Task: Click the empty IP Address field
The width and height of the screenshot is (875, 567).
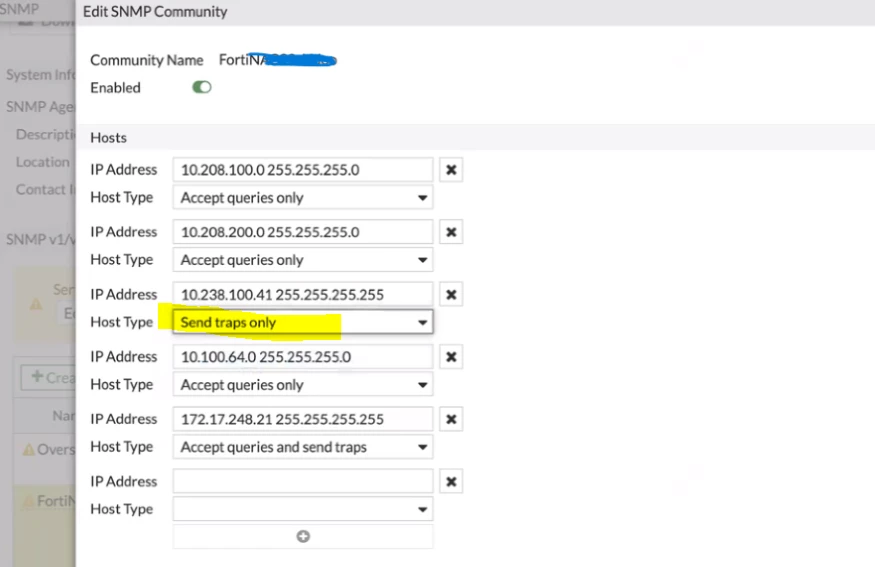Action: (303, 482)
